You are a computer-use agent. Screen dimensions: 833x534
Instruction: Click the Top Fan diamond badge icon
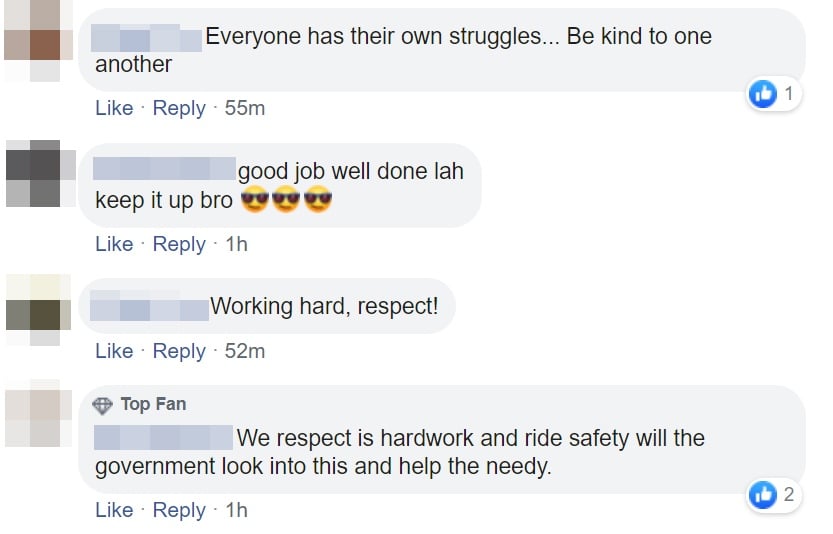click(x=102, y=405)
